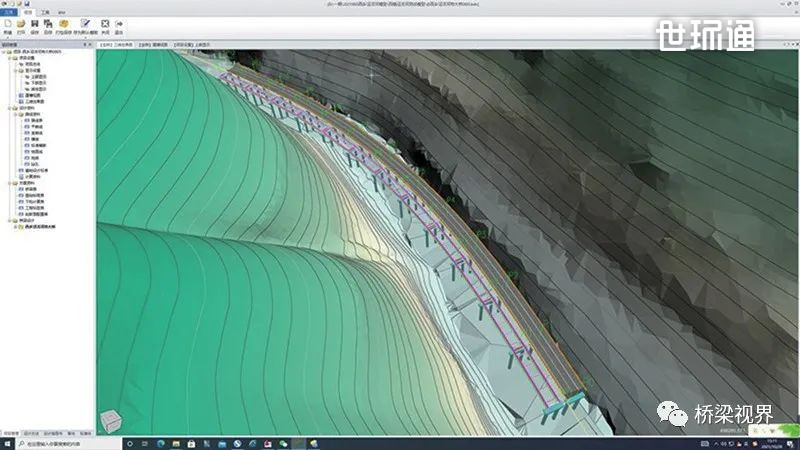Click the Open folder toolbar icon
The height and width of the screenshot is (450, 800).
click(22, 23)
